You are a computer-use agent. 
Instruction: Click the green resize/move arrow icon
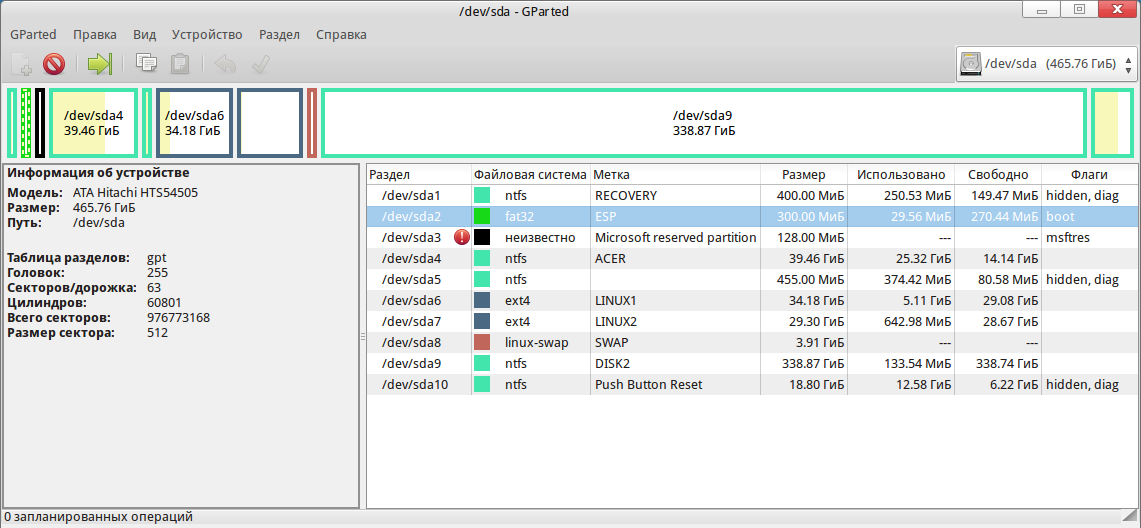click(x=99, y=65)
